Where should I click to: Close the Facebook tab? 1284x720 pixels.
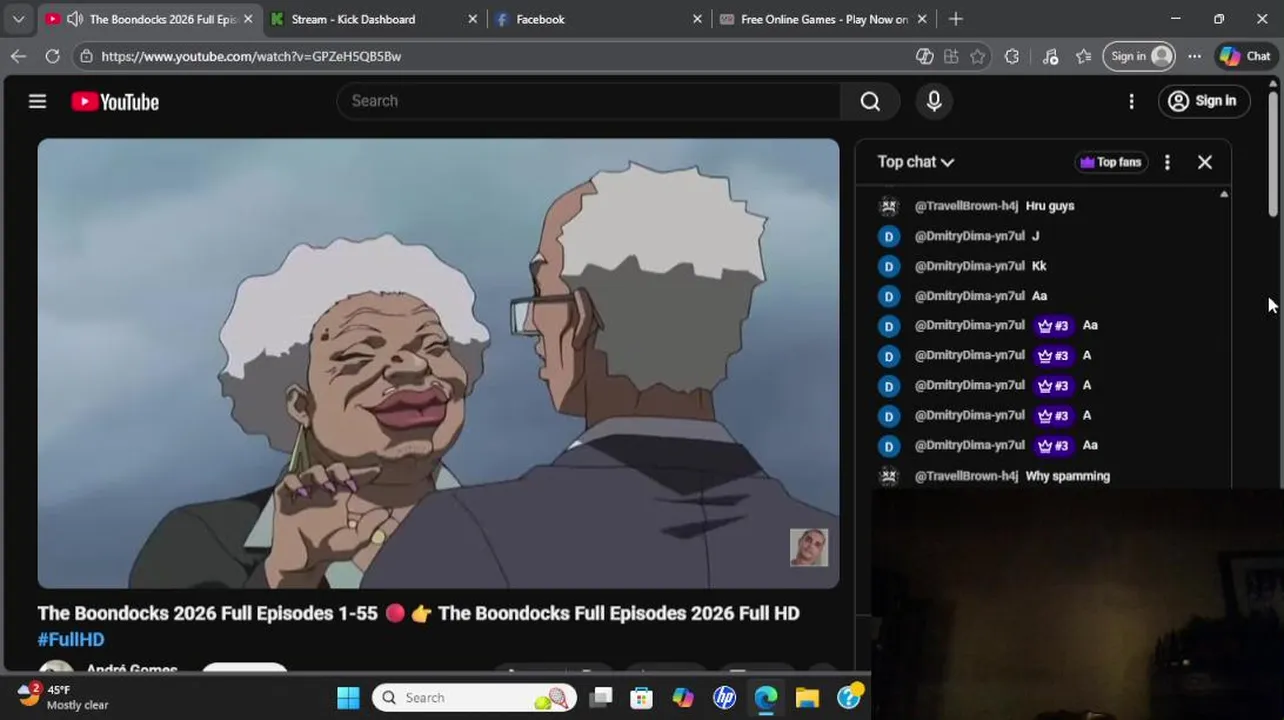[698, 19]
